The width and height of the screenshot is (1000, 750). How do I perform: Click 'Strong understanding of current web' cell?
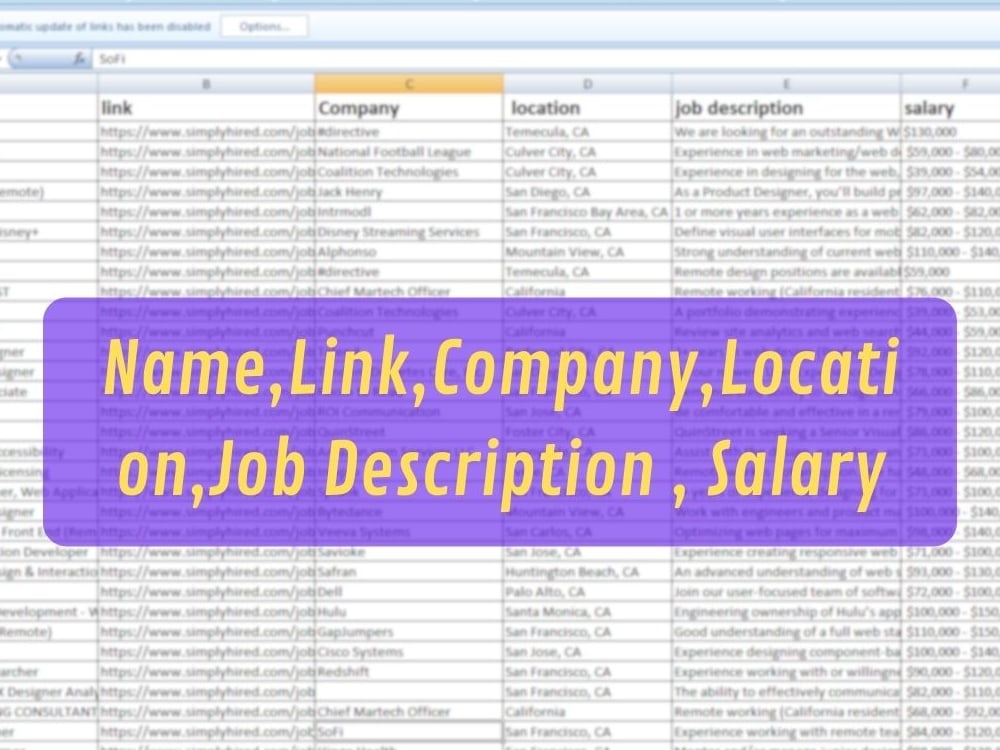coord(786,252)
